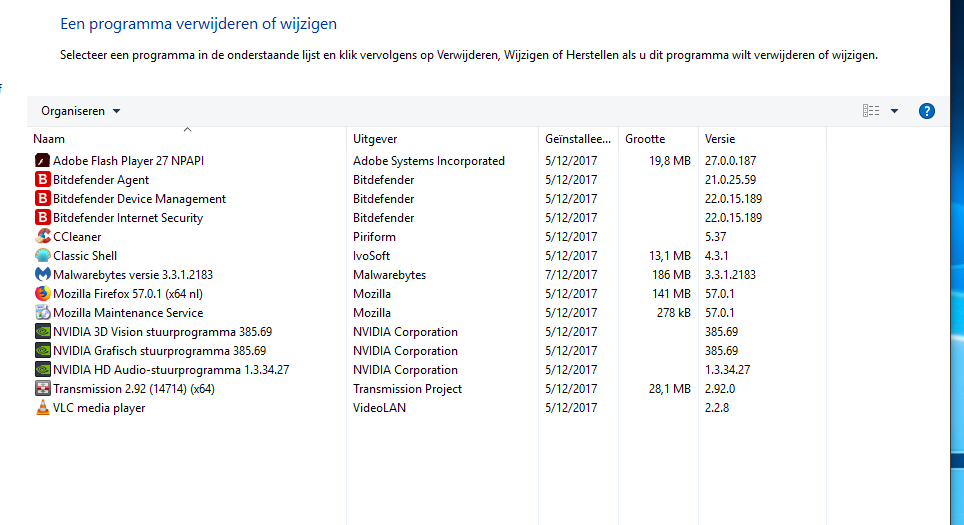
Task: Sort list by Uitgever column header
Action: (x=443, y=139)
